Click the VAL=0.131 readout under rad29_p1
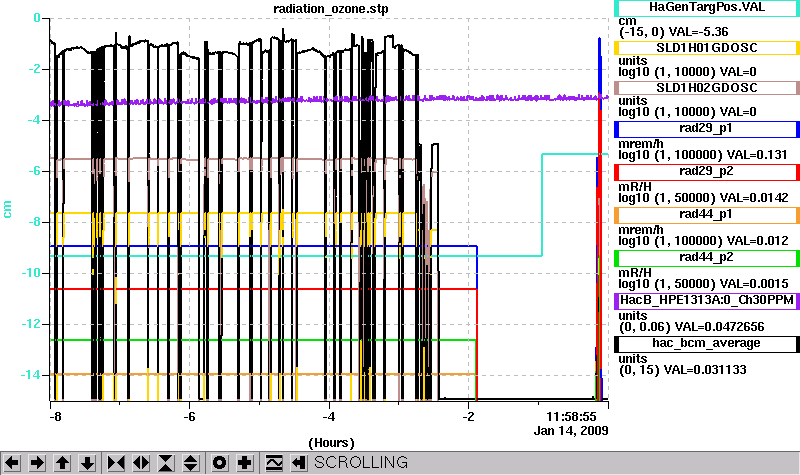 757,155
